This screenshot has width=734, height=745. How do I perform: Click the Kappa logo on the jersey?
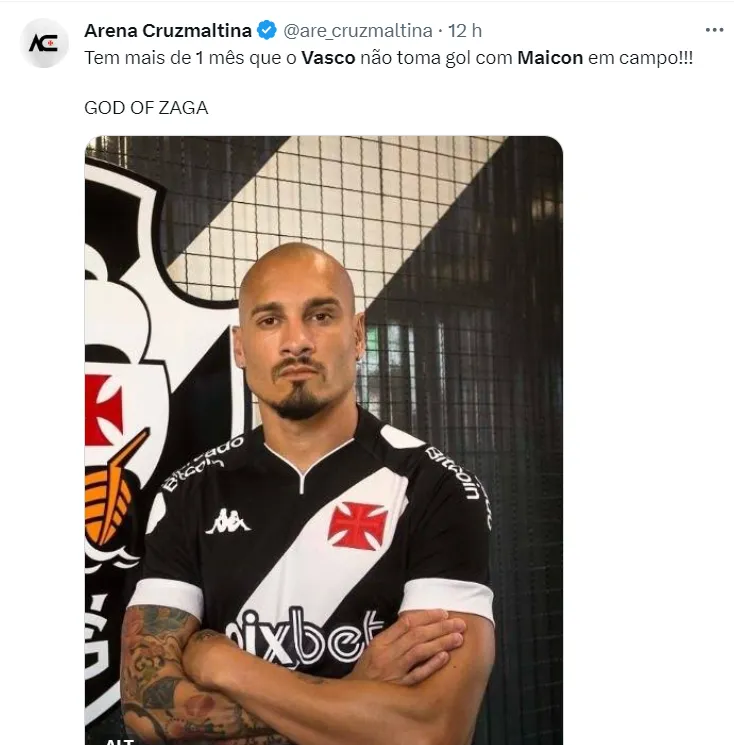(x=228, y=521)
